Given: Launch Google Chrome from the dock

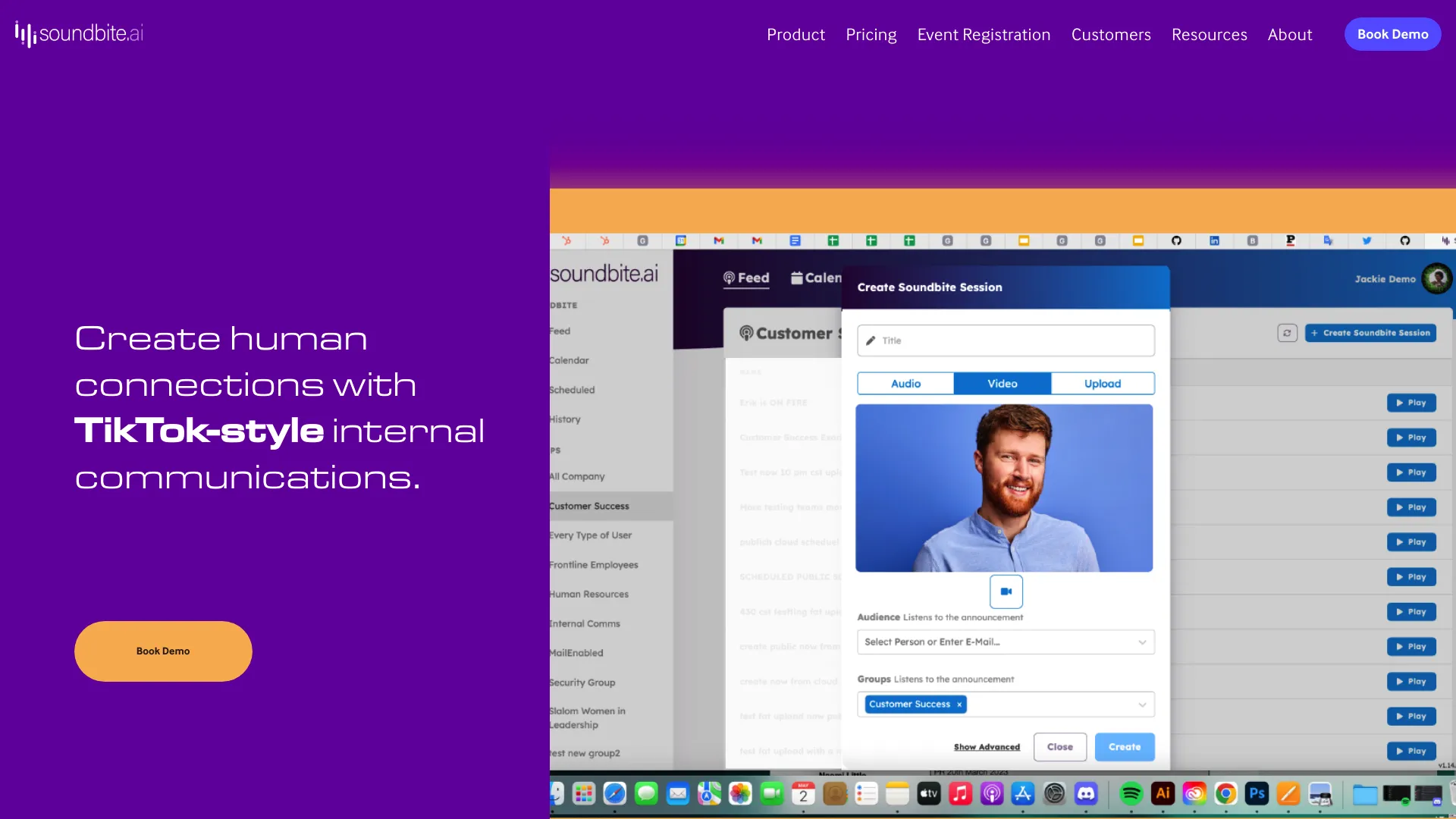Looking at the screenshot, I should (x=1225, y=794).
